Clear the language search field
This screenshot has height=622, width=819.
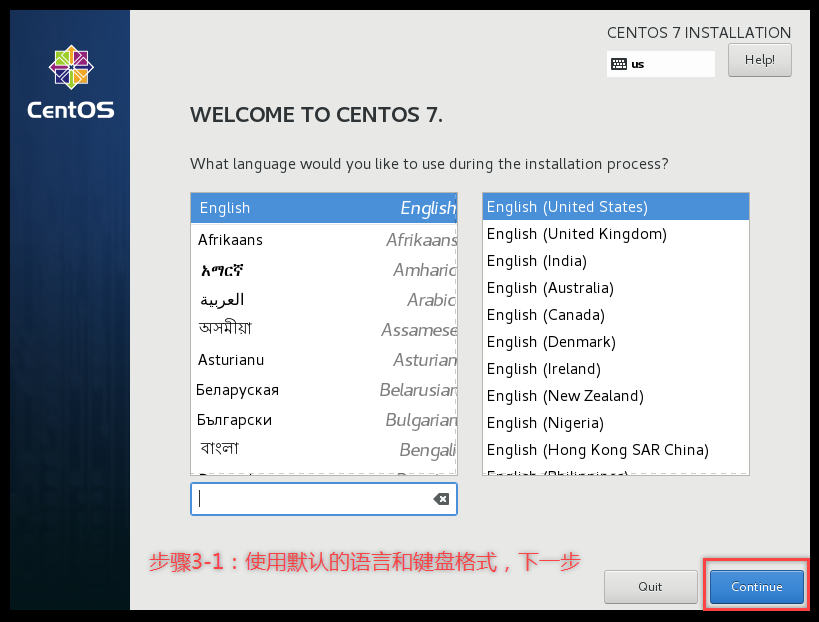coord(441,499)
